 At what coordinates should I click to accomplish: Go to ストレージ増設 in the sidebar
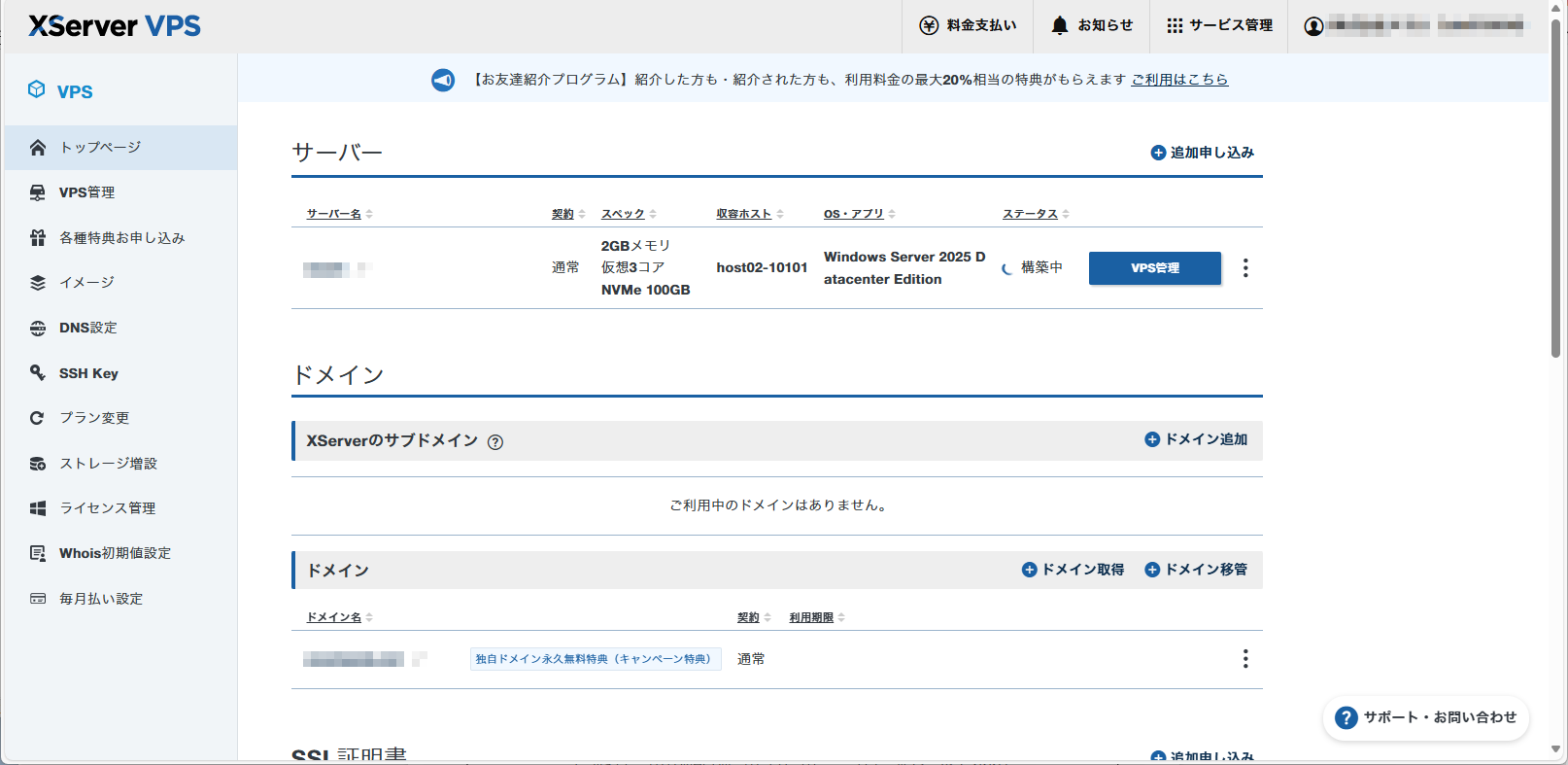coord(108,464)
